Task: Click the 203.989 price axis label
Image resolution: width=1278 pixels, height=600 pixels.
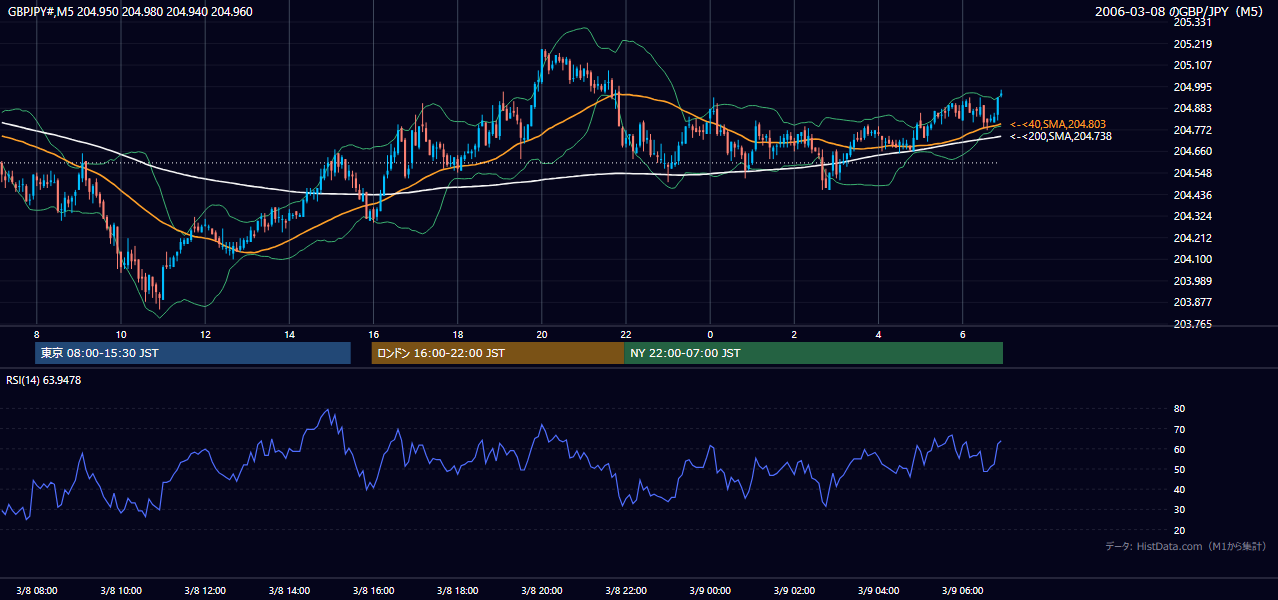Action: [1193, 281]
